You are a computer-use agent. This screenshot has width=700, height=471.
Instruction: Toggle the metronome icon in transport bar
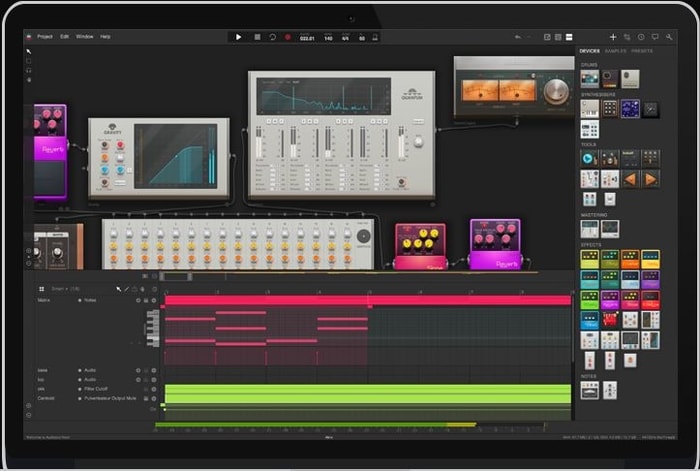pyautogui.click(x=375, y=37)
